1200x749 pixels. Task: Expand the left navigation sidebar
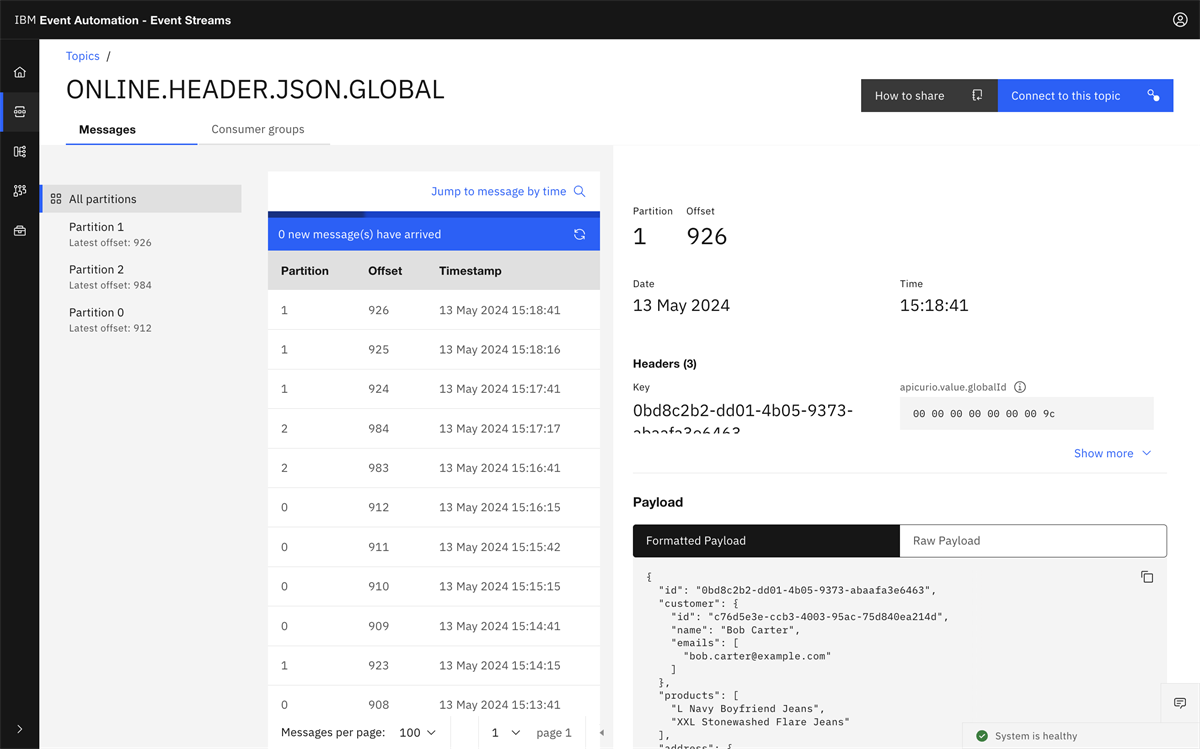pyautogui.click(x=20, y=729)
